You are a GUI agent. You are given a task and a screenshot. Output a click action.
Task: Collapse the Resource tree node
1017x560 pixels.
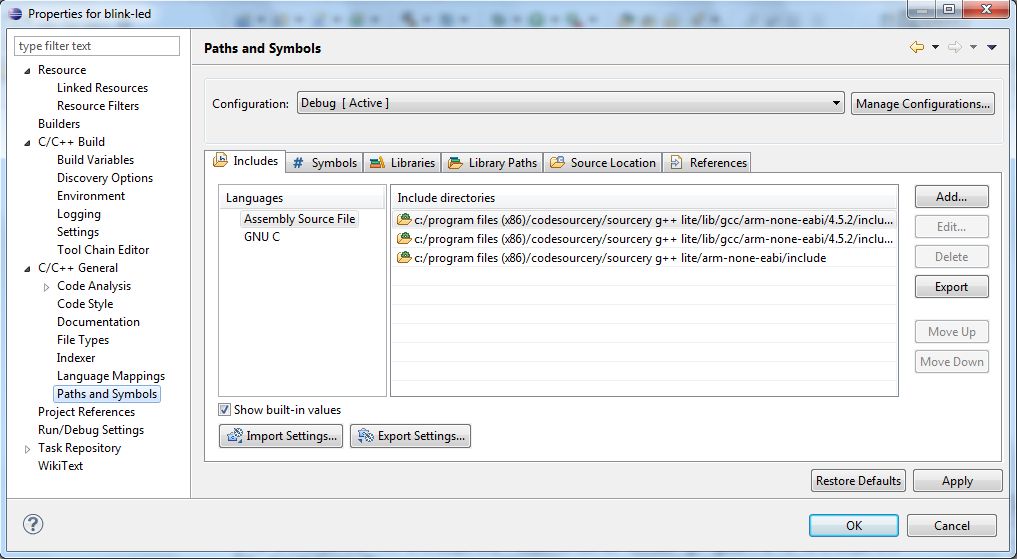pyautogui.click(x=27, y=71)
